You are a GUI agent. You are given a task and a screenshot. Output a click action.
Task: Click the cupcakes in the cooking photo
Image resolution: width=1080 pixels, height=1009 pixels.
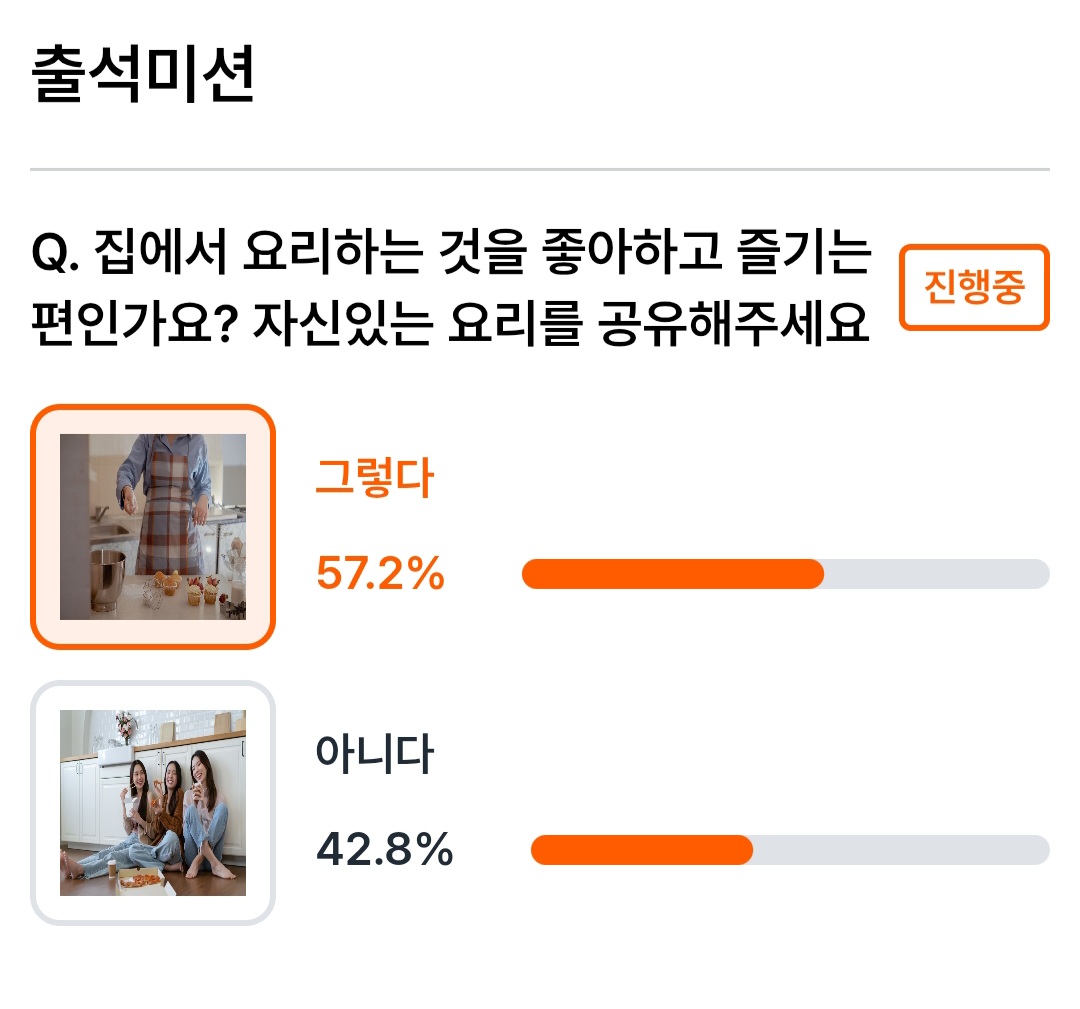[x=187, y=589]
